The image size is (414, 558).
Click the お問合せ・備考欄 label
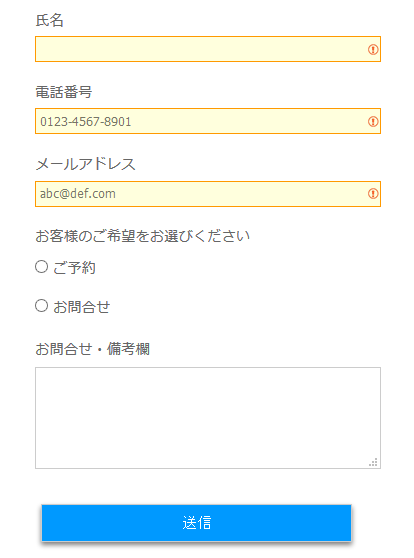pyautogui.click(x=93, y=349)
